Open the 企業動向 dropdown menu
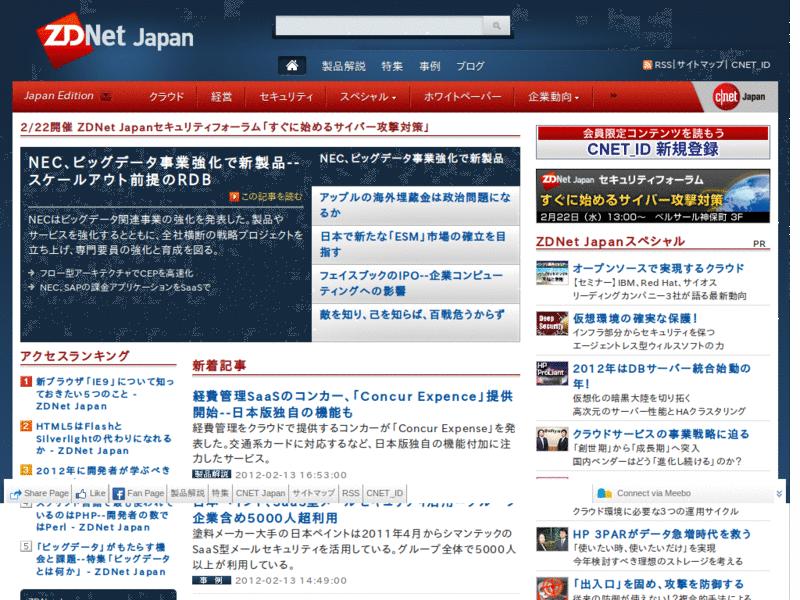This screenshot has width=800, height=600. click(554, 96)
